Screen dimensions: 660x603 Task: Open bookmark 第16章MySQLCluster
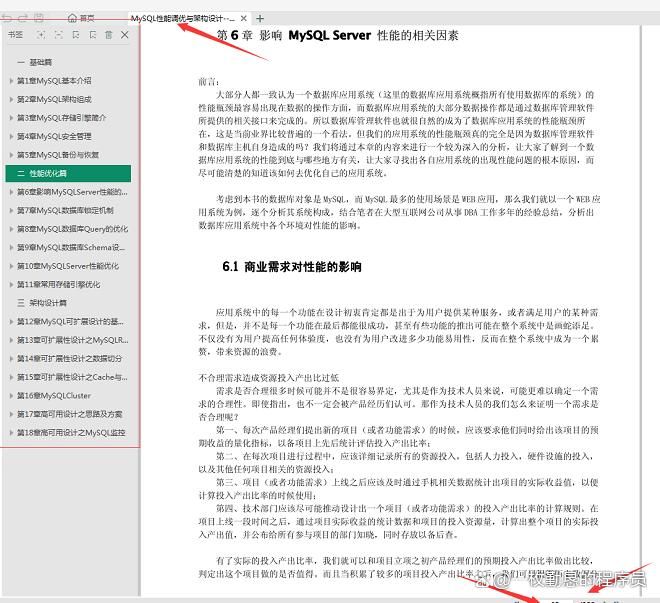pyautogui.click(x=54, y=396)
